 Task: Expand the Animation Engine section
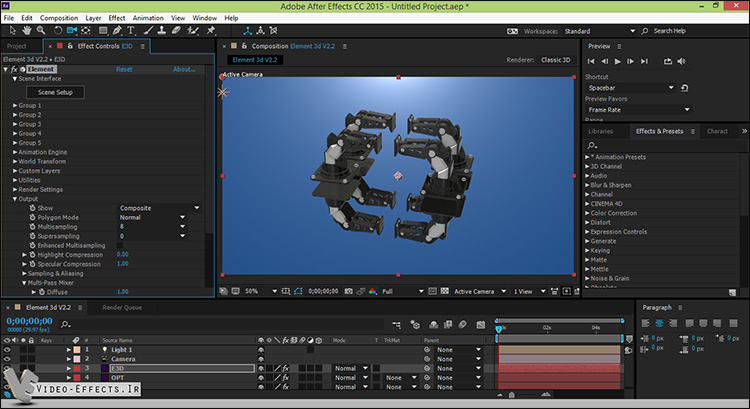tap(15, 152)
